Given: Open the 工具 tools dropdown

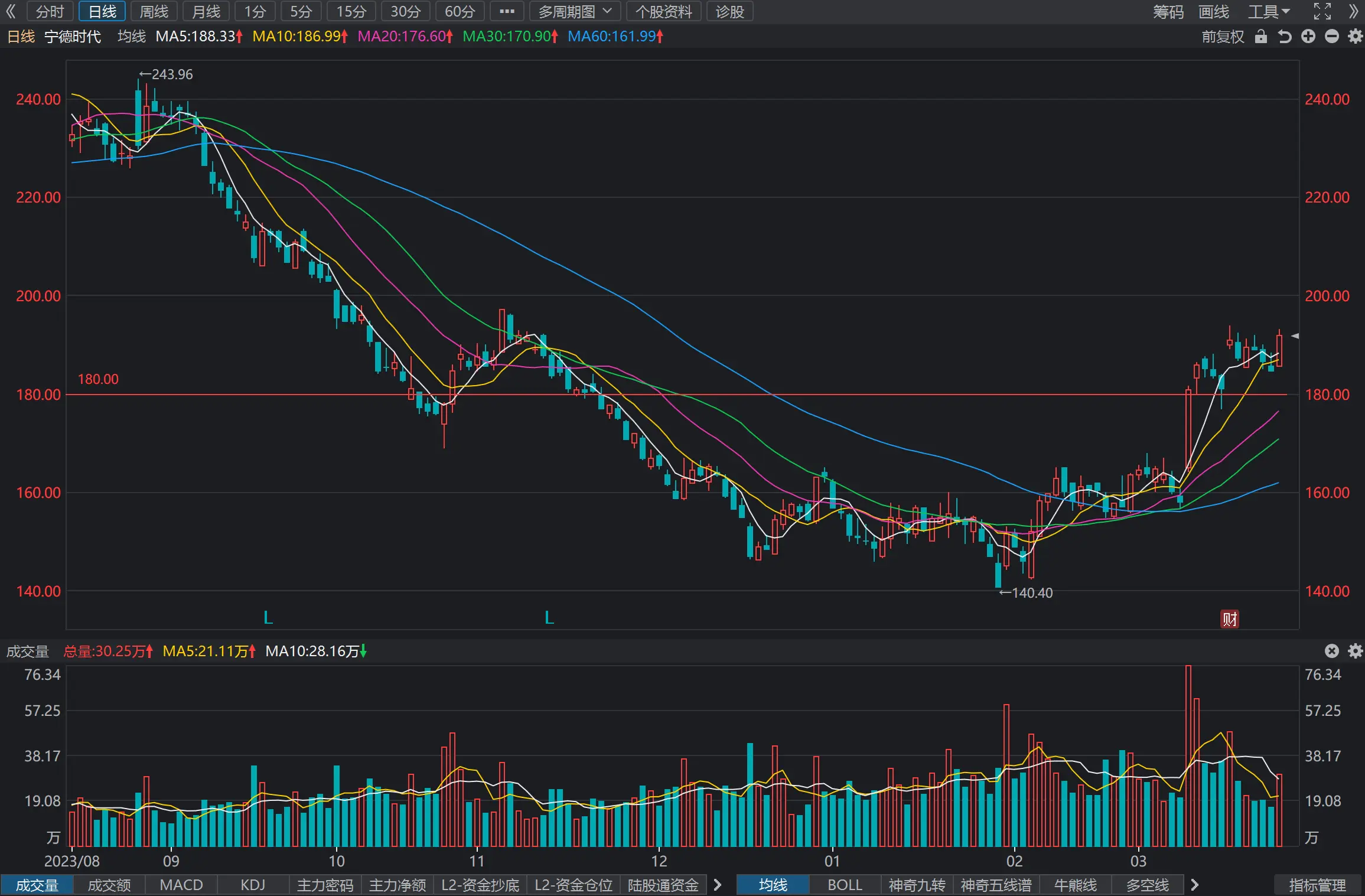Looking at the screenshot, I should [x=1269, y=11].
